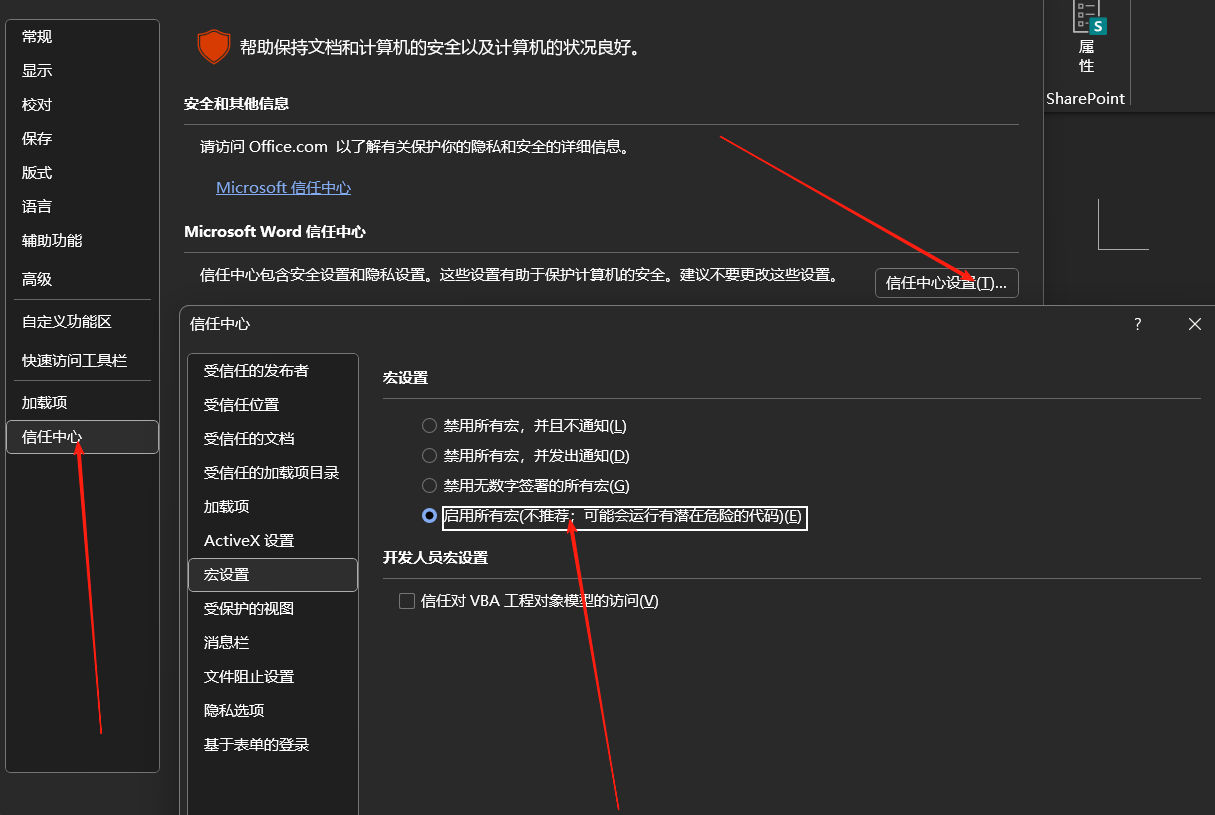Open the 受保护的视图 tab

coord(273,609)
